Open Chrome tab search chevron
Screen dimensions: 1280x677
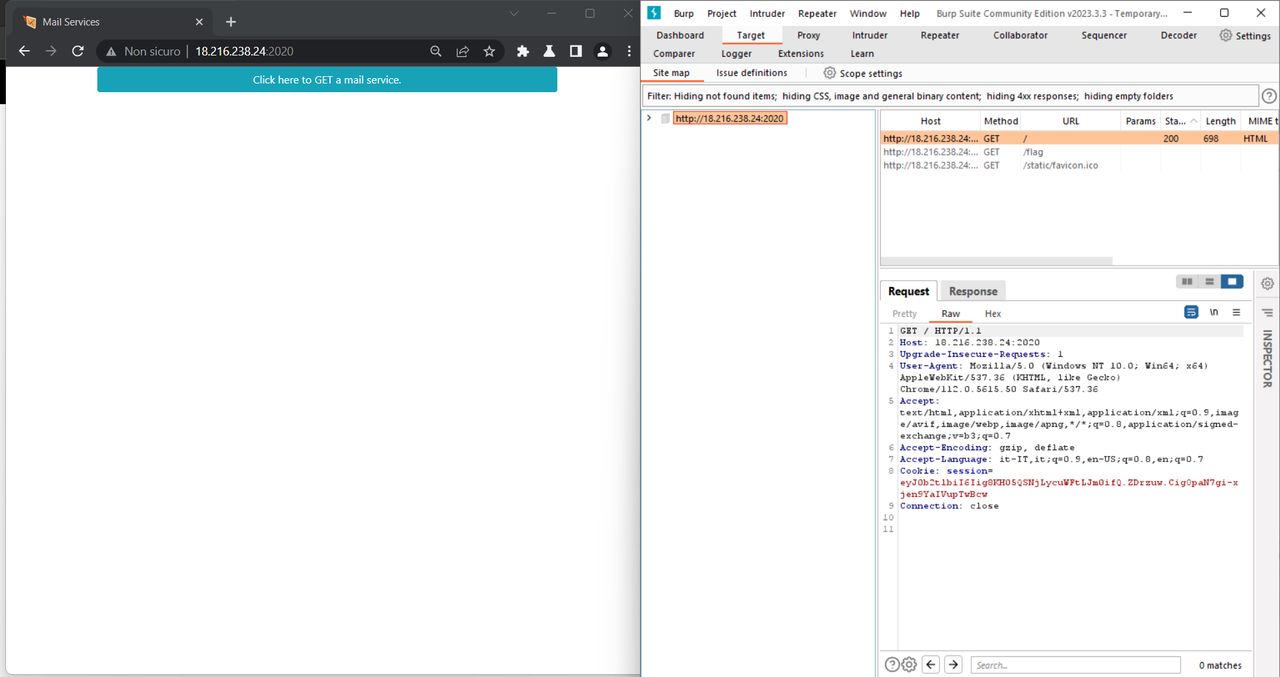(x=514, y=13)
